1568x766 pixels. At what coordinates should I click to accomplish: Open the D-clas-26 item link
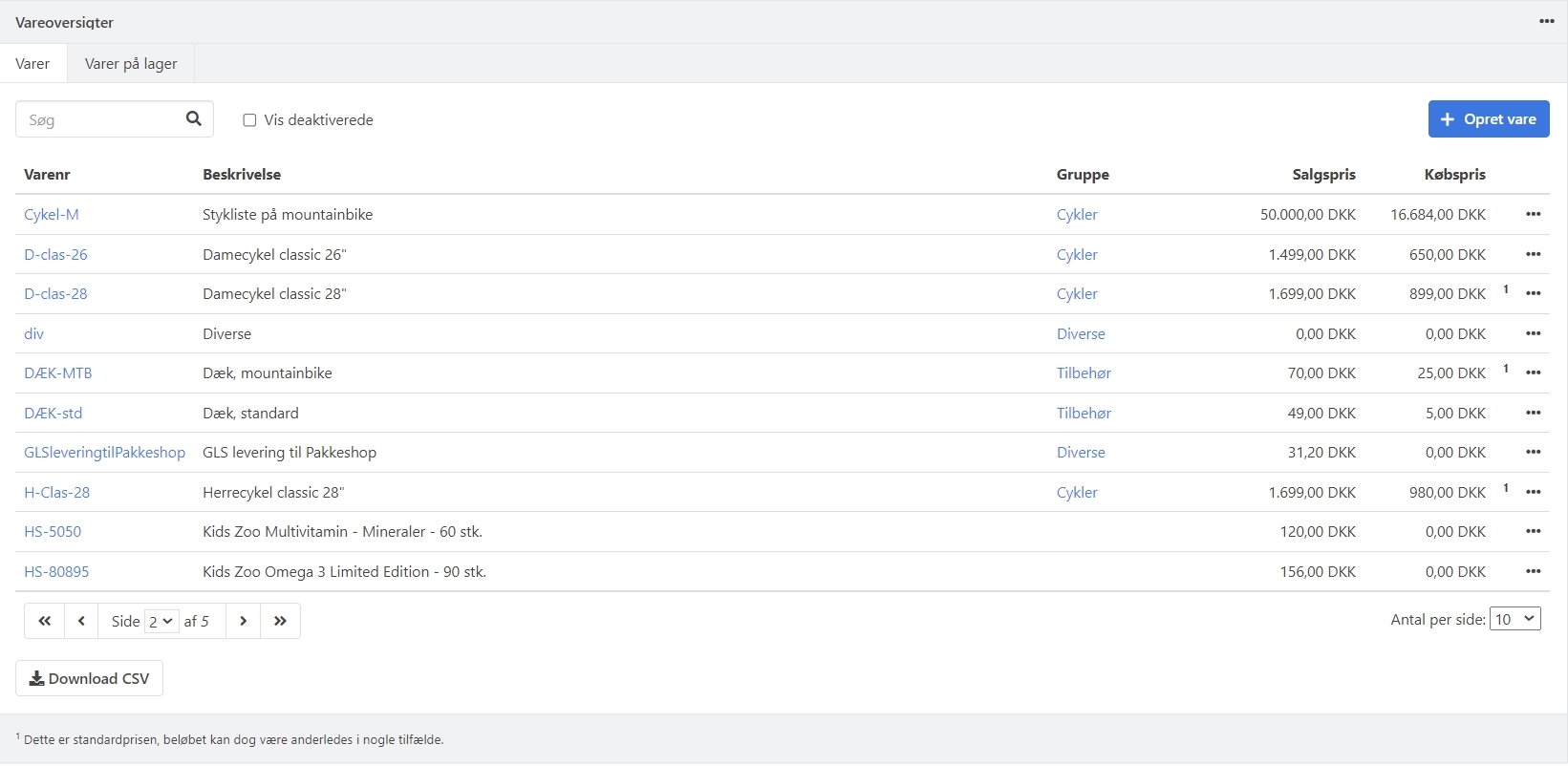click(x=55, y=254)
